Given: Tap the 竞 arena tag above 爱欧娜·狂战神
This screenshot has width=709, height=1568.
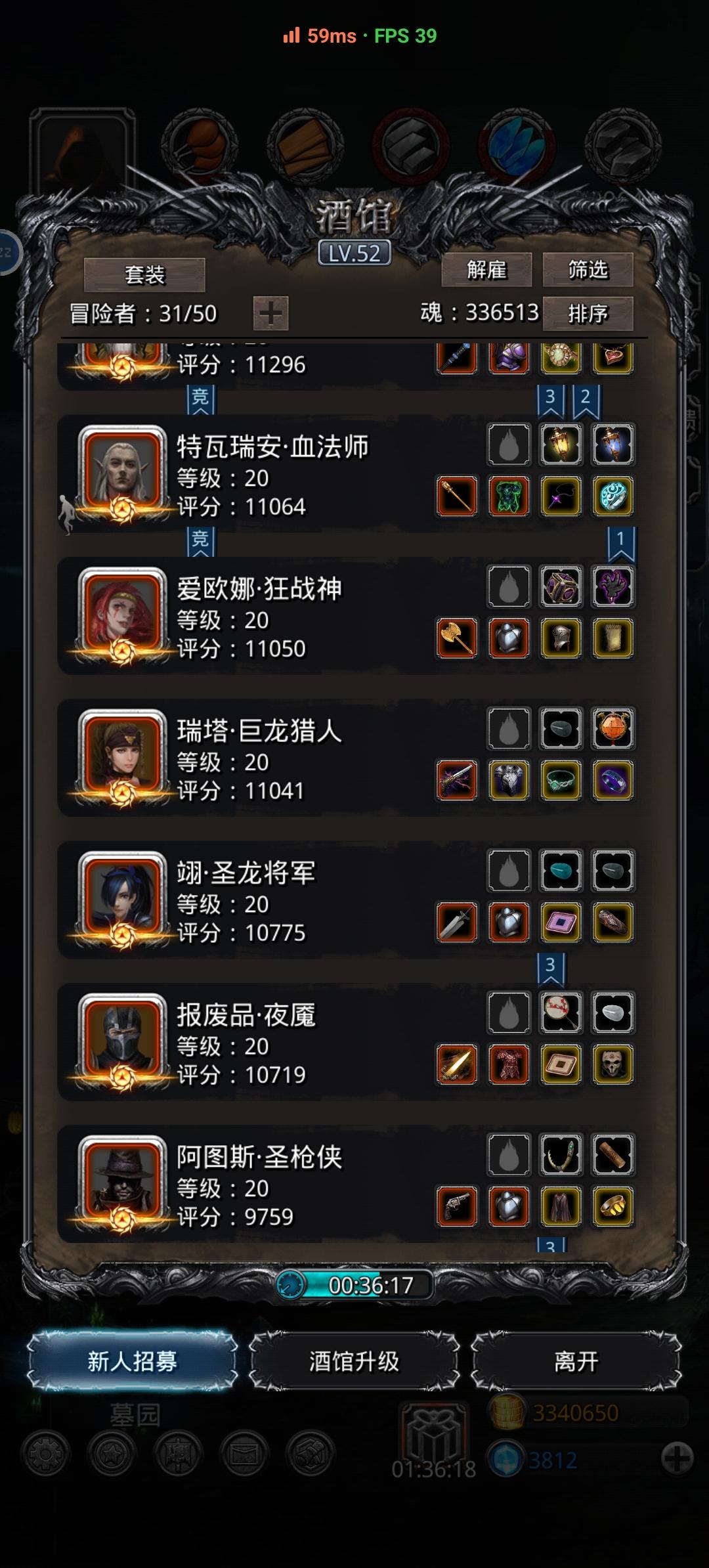Looking at the screenshot, I should pyautogui.click(x=200, y=542).
